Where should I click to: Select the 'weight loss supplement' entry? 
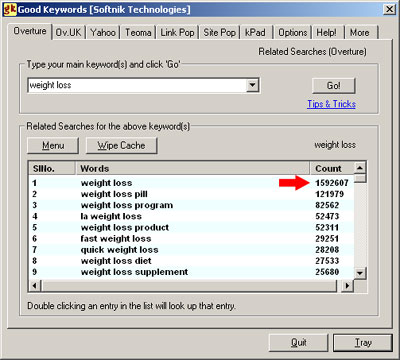[191, 272]
